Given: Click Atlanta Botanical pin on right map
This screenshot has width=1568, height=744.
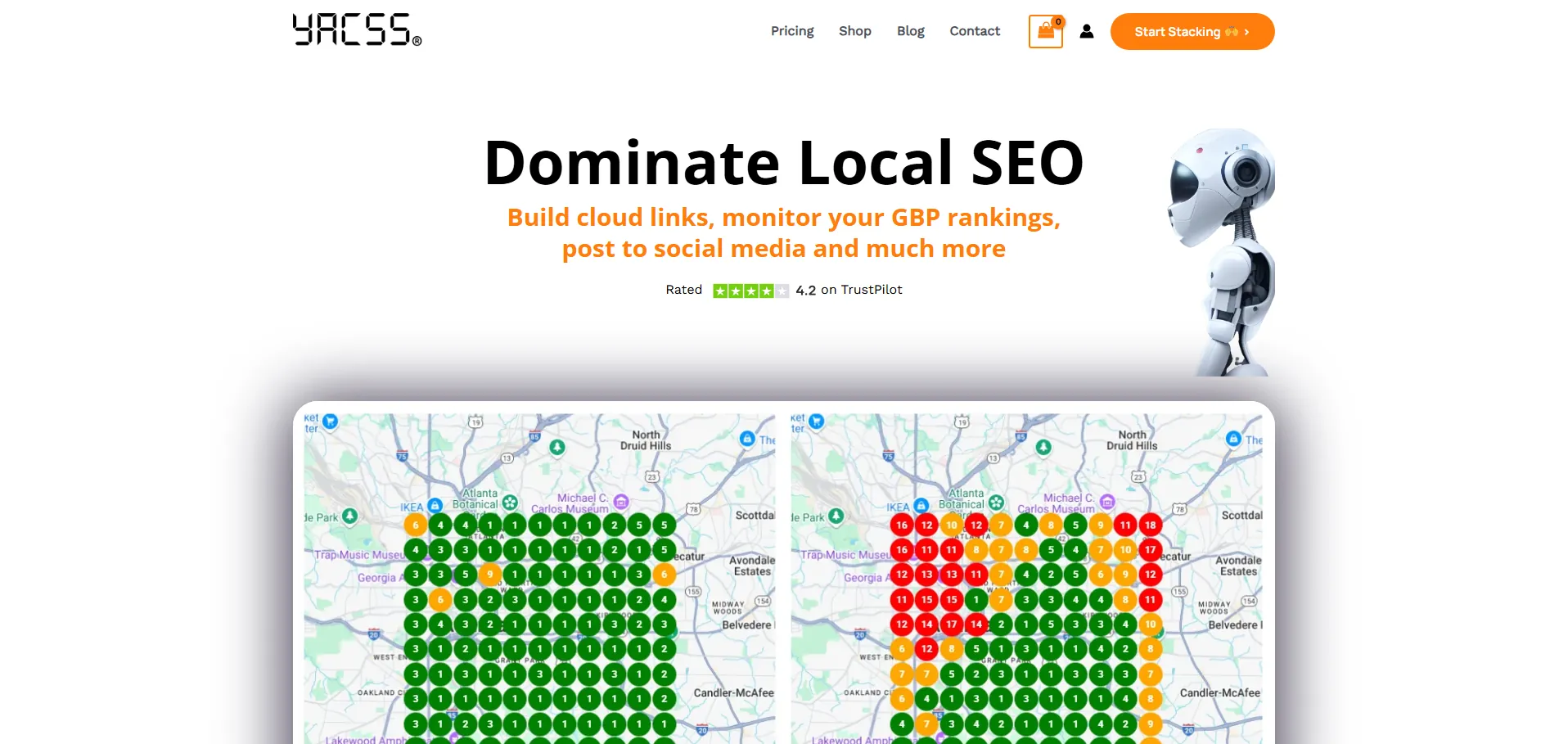Looking at the screenshot, I should tap(996, 502).
